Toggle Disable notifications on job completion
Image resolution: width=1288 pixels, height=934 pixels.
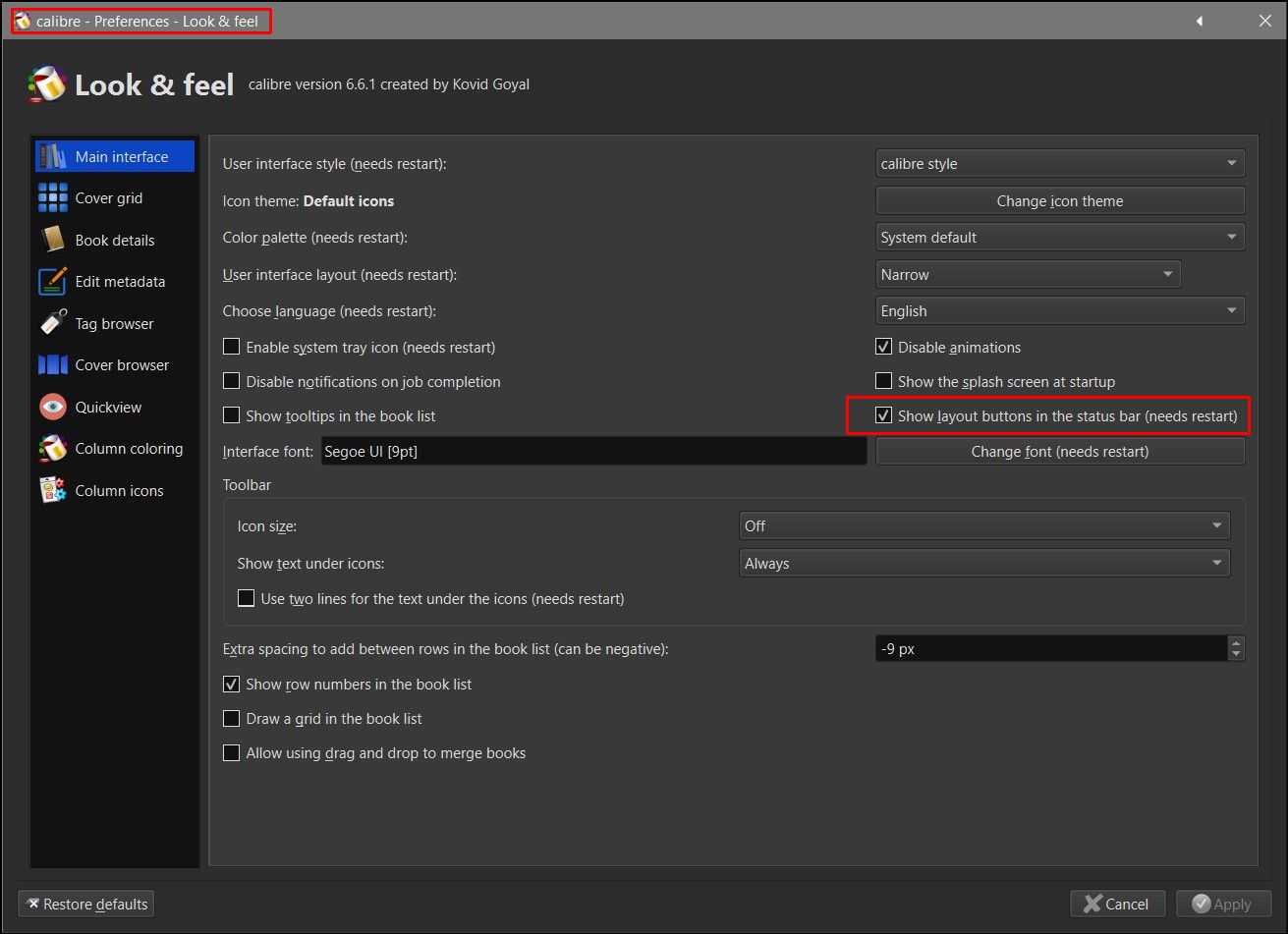pos(231,381)
